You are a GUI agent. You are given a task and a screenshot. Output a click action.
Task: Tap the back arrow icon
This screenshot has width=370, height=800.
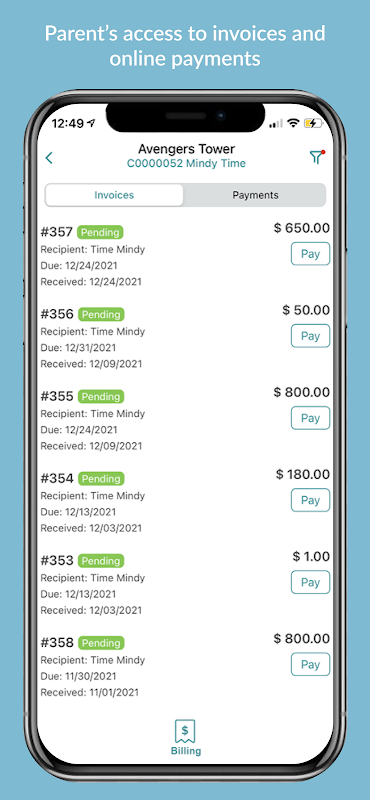49,158
